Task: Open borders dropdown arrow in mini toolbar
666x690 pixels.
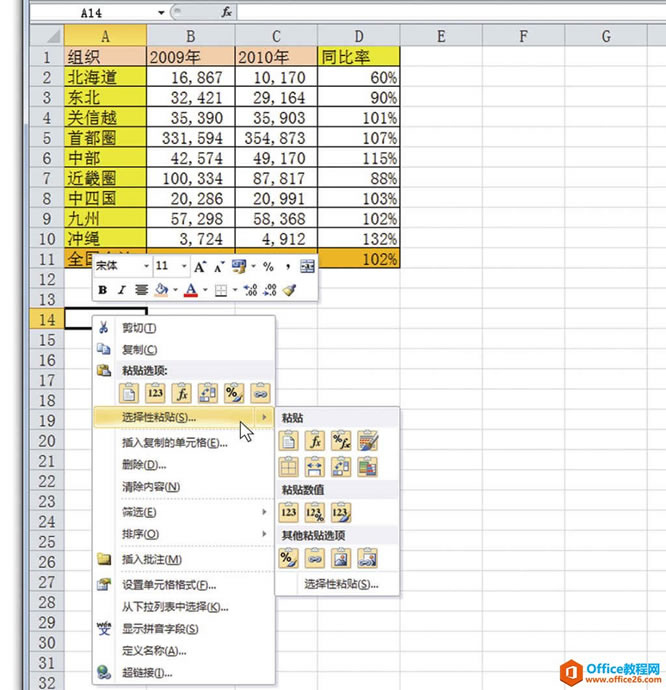Action: point(235,290)
